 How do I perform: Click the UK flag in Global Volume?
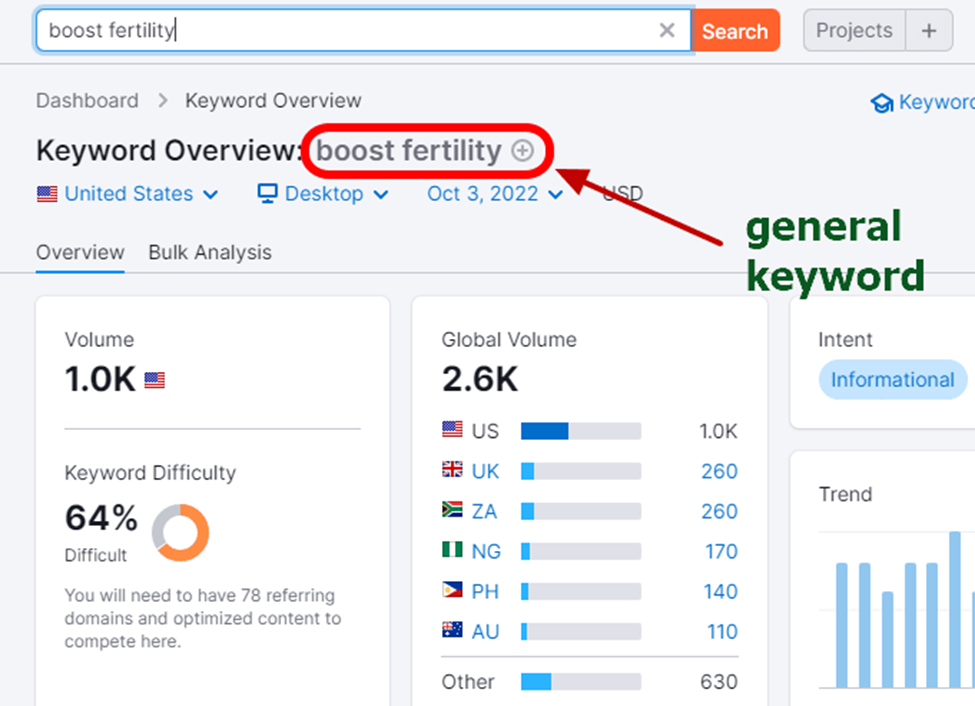pyautogui.click(x=453, y=471)
